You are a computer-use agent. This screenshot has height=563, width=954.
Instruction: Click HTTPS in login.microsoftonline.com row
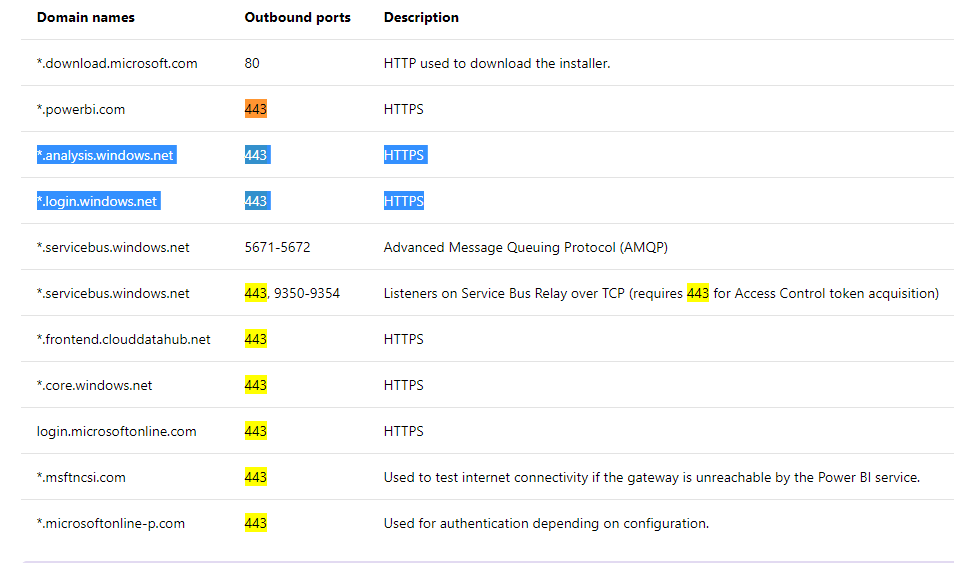403,431
